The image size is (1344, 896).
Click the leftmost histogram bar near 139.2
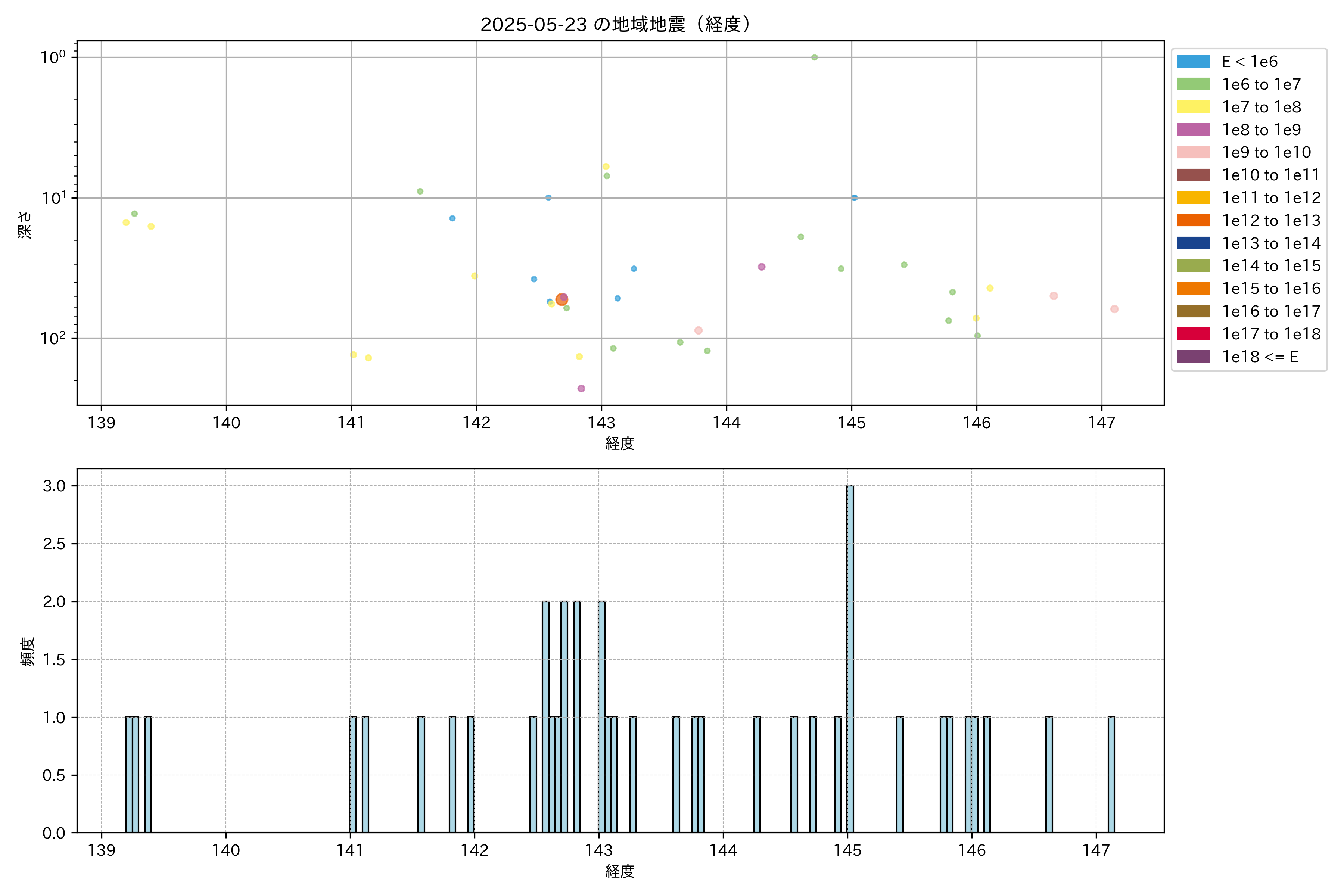pyautogui.click(x=129, y=774)
